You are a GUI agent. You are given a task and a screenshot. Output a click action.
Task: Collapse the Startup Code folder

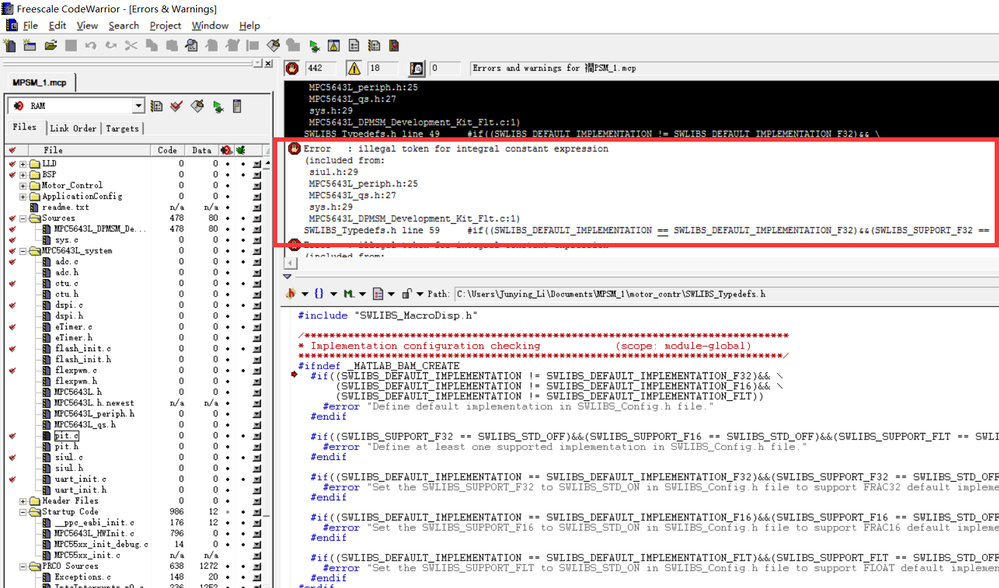click(23, 512)
